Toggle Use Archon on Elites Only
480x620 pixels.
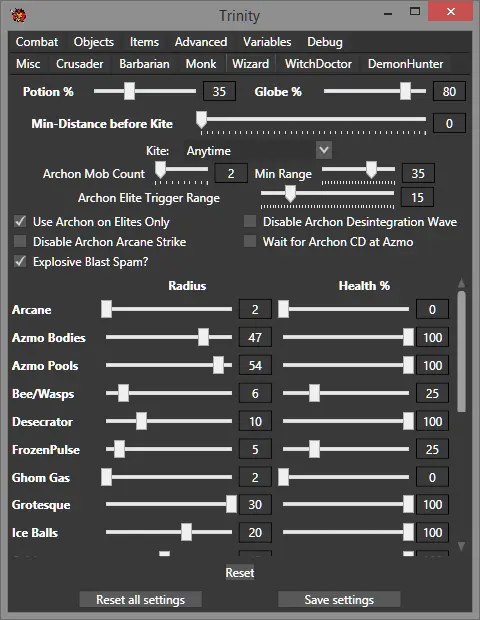20,221
